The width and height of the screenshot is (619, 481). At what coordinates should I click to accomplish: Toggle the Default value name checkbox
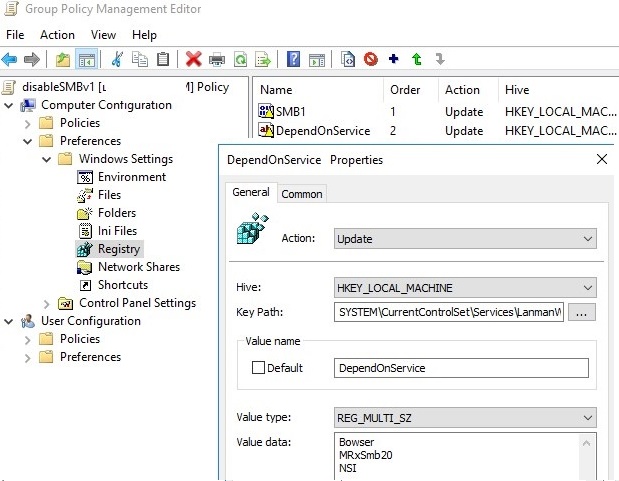click(x=258, y=368)
